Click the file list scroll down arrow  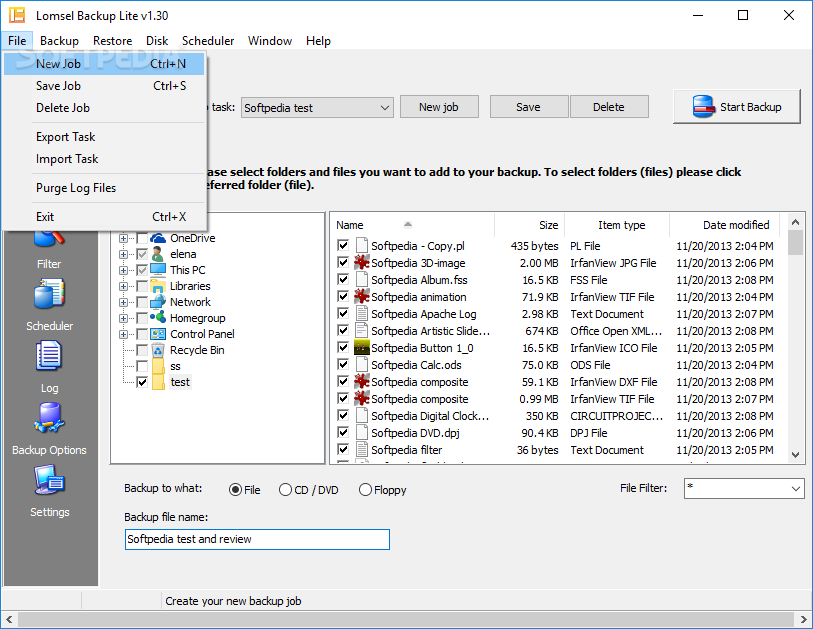tap(795, 455)
